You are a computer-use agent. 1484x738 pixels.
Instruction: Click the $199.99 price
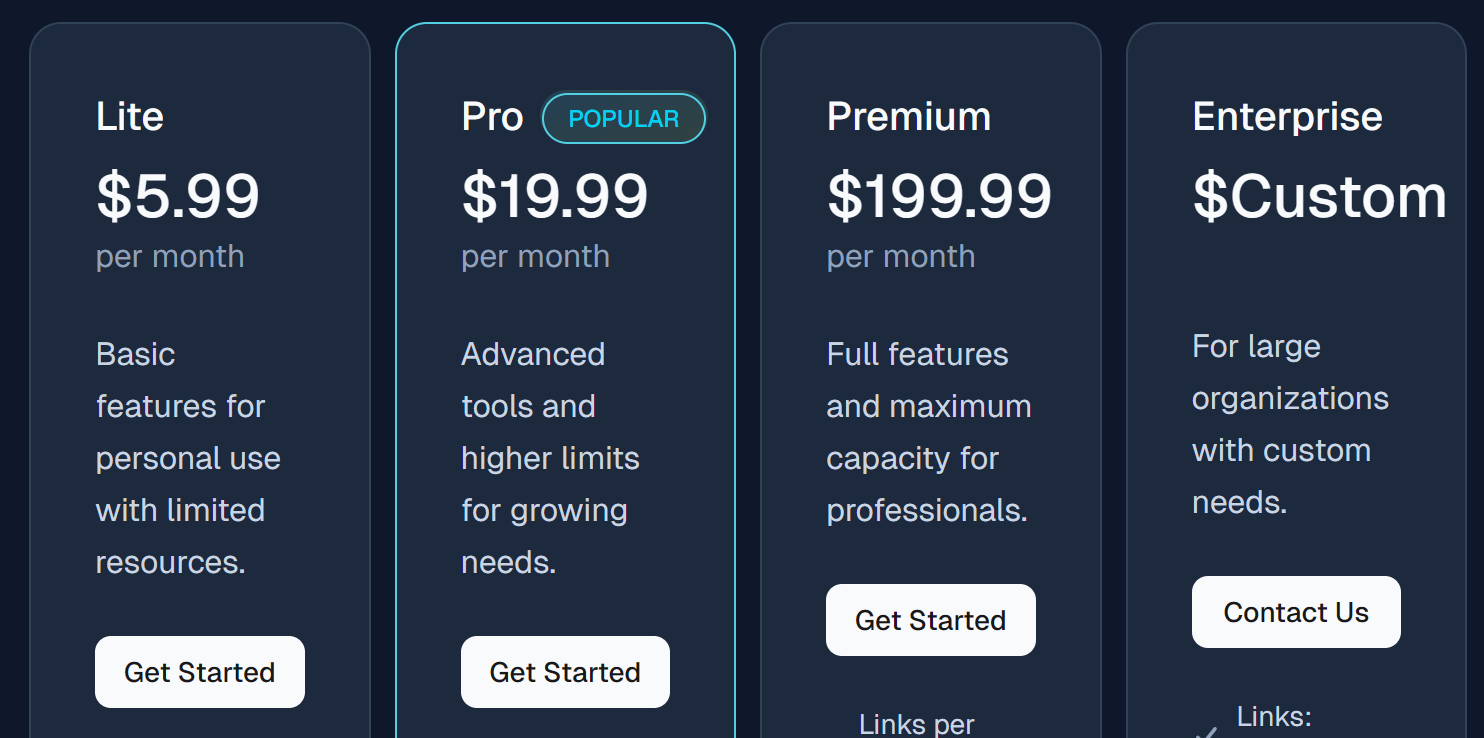[x=939, y=196]
